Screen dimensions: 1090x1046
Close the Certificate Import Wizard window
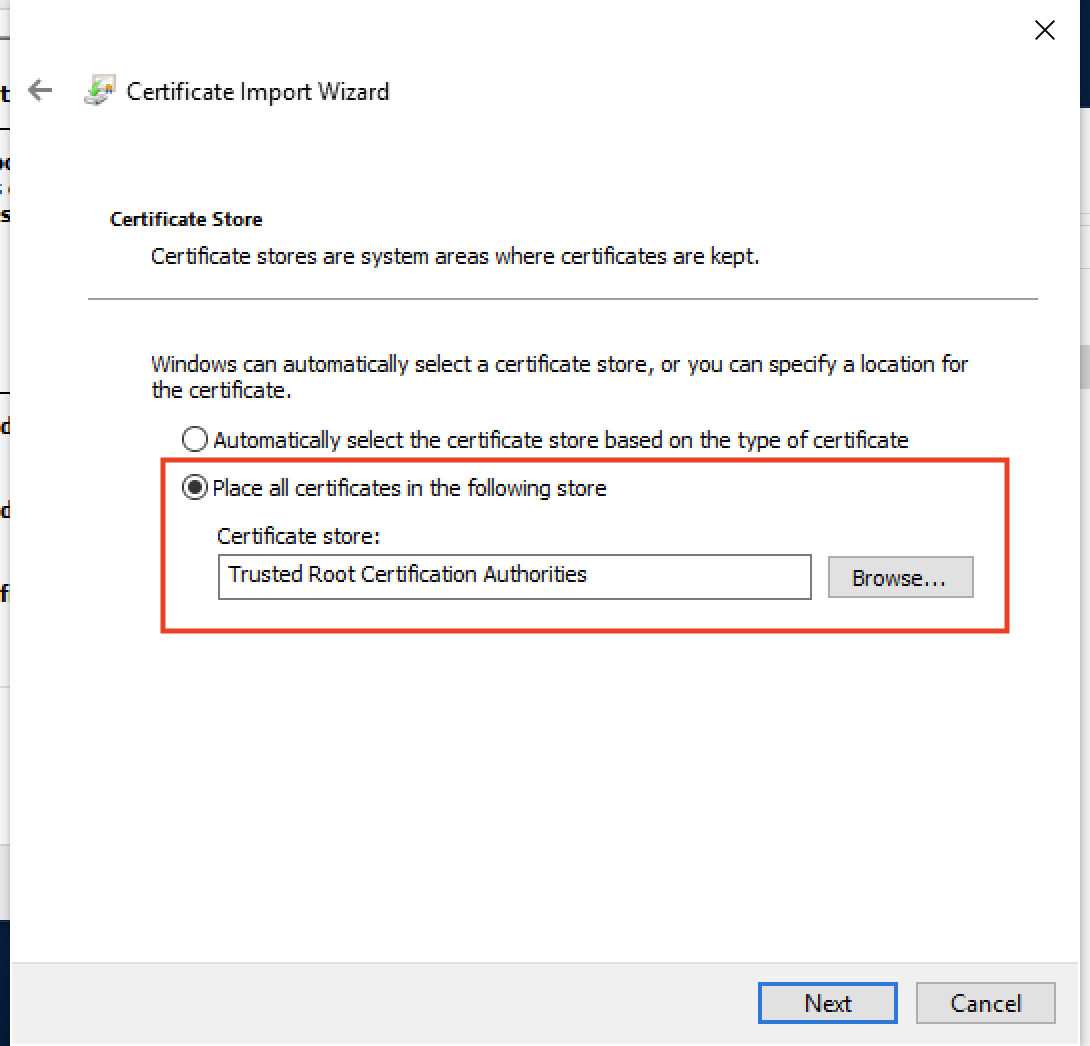(x=1044, y=30)
